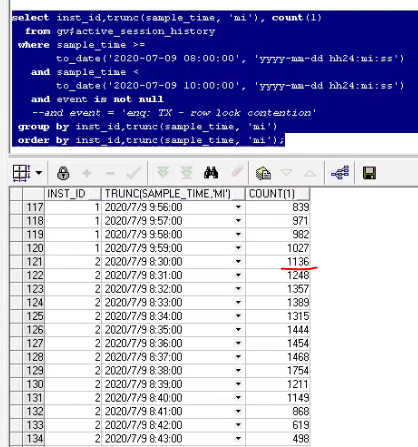Click the INST_ID column header
This screenshot has height=447, width=418.
tap(73, 194)
